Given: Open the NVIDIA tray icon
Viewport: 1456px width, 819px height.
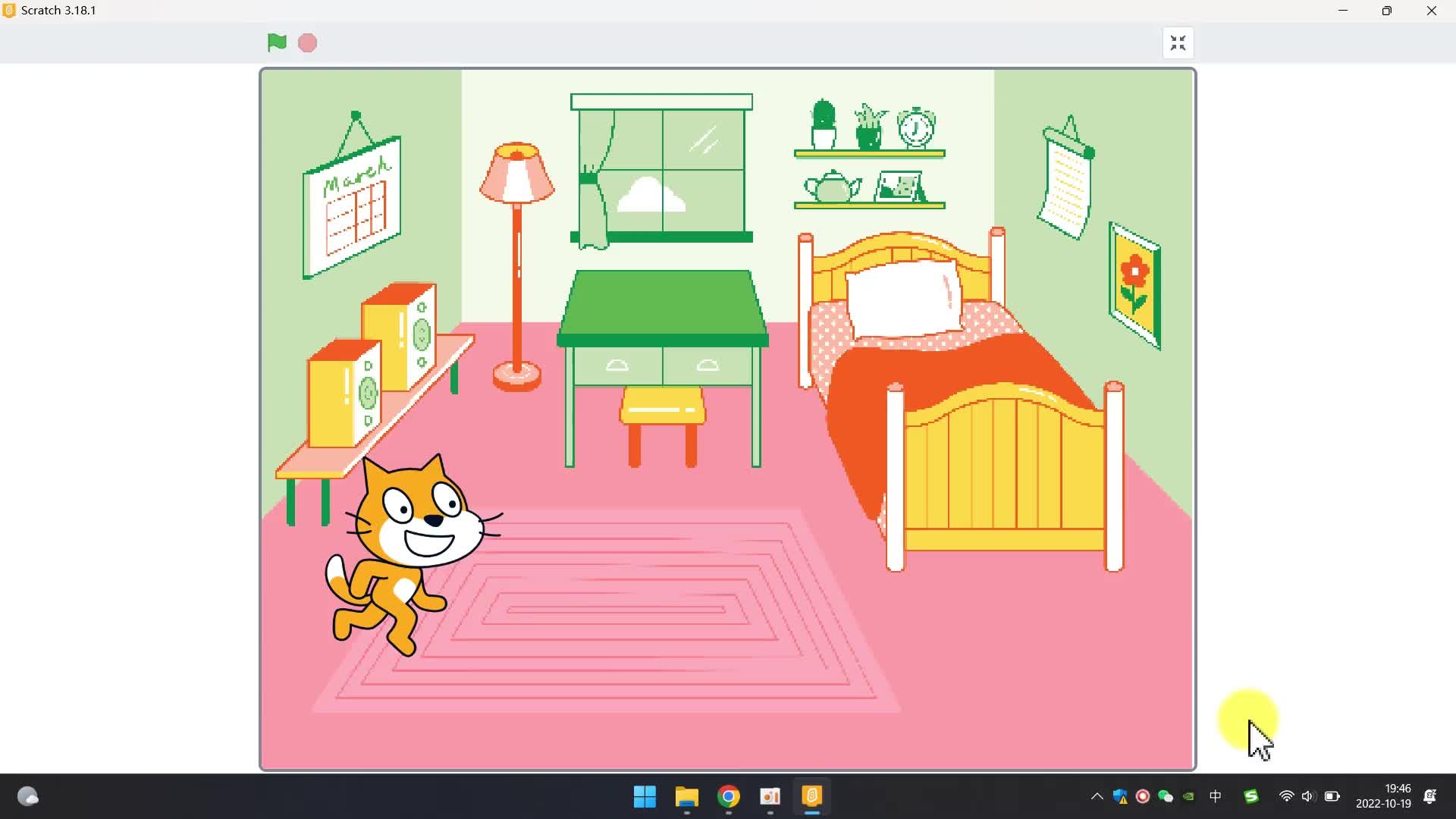Looking at the screenshot, I should pyautogui.click(x=1188, y=796).
